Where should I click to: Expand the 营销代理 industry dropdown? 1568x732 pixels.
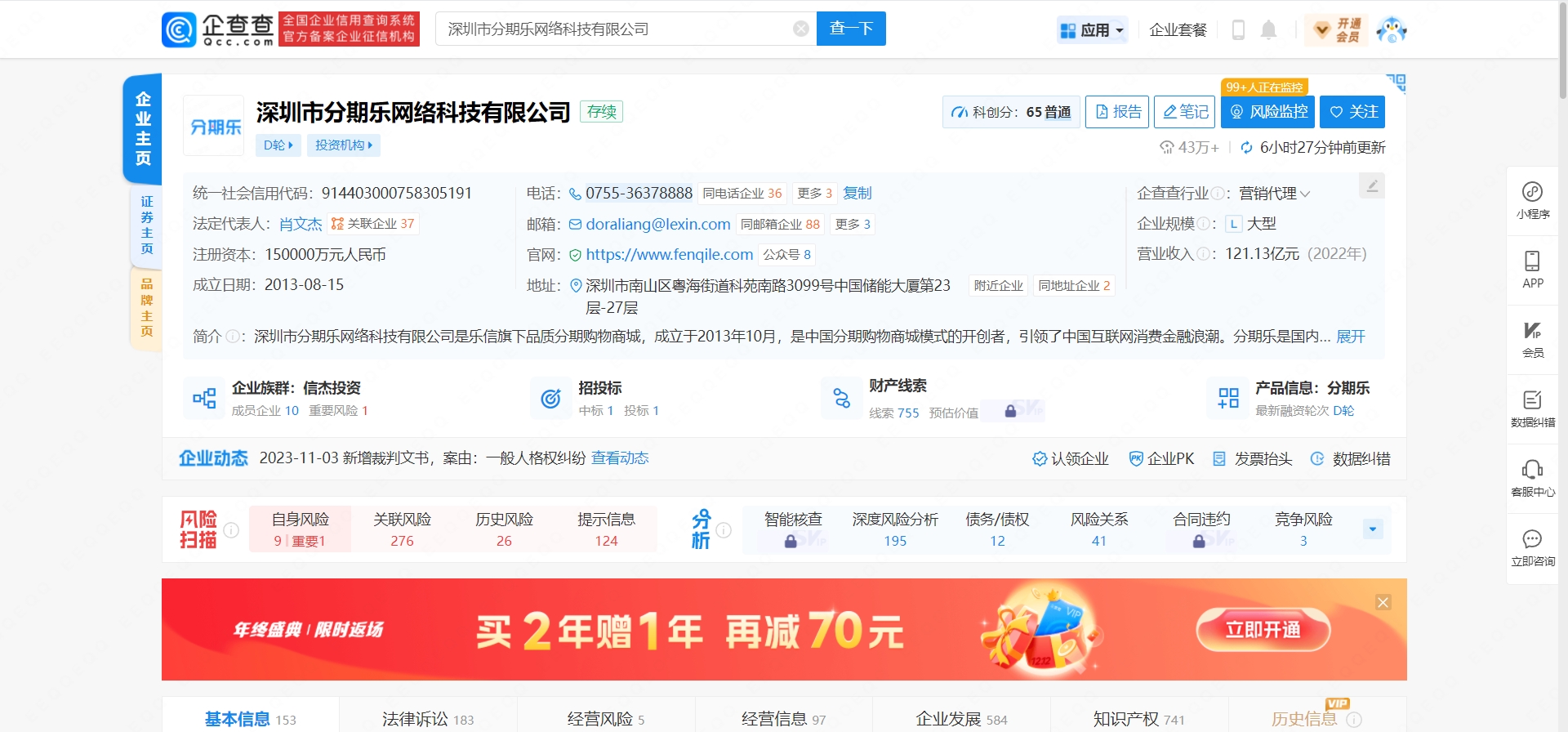click(x=1305, y=194)
